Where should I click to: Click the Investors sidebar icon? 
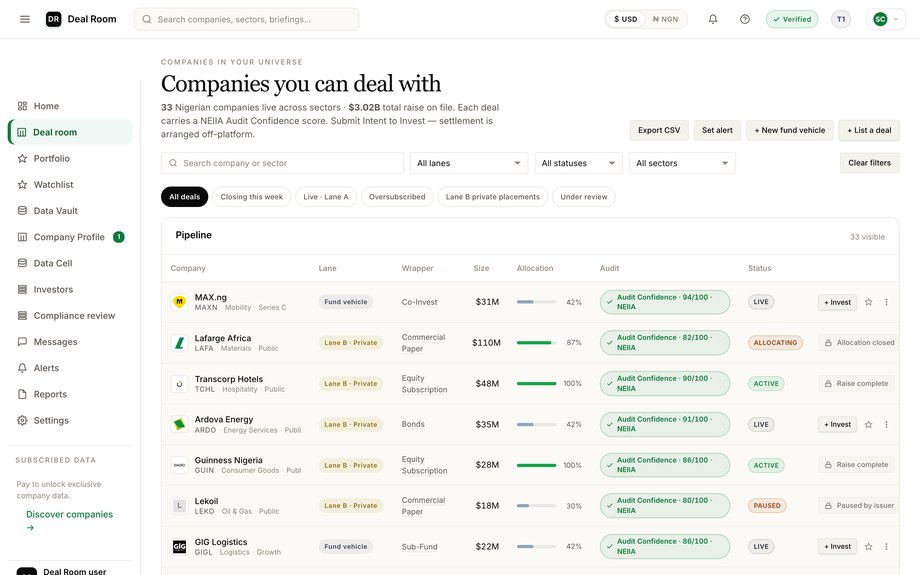click(x=22, y=289)
